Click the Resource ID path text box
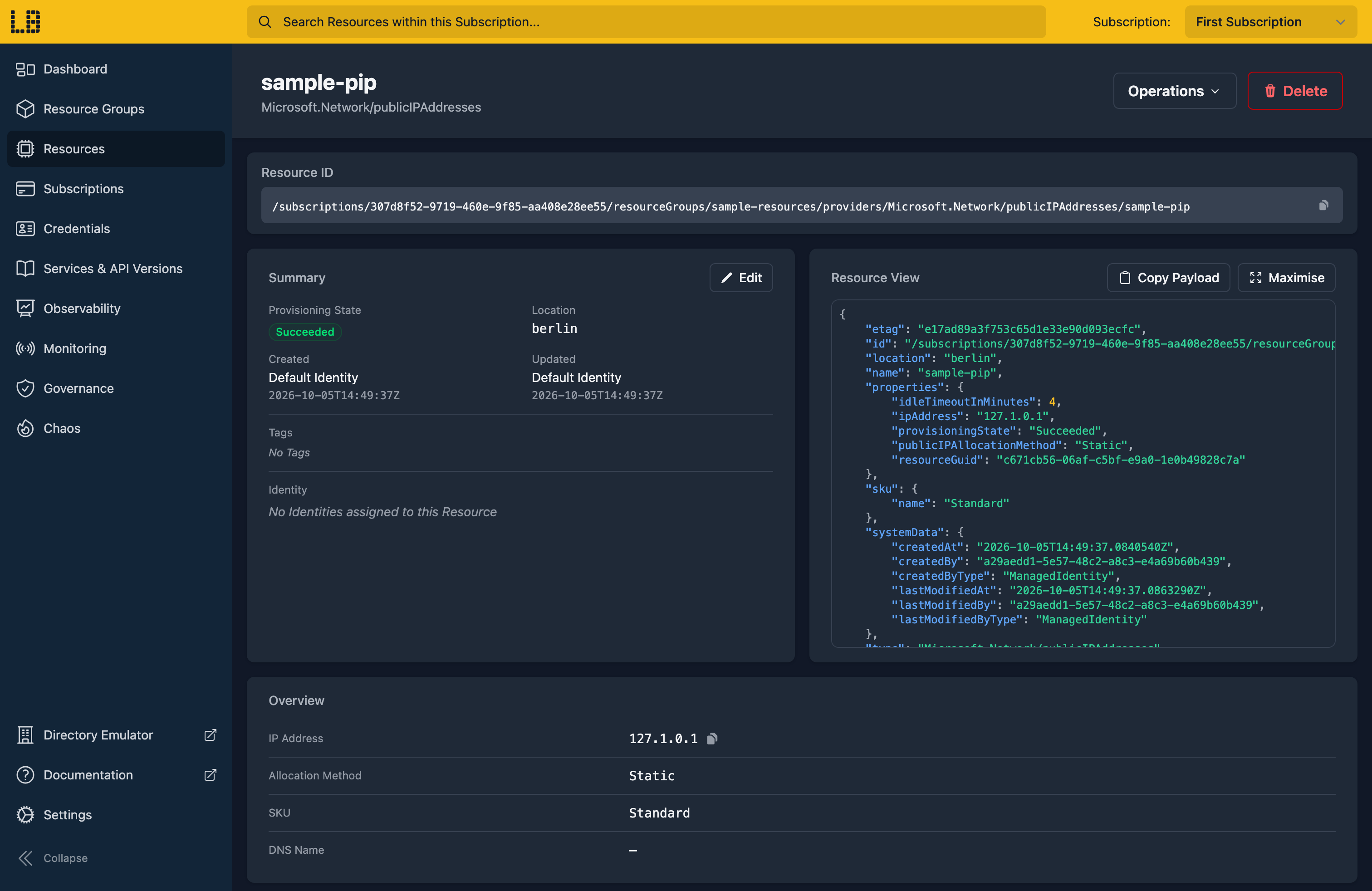 [x=801, y=205]
